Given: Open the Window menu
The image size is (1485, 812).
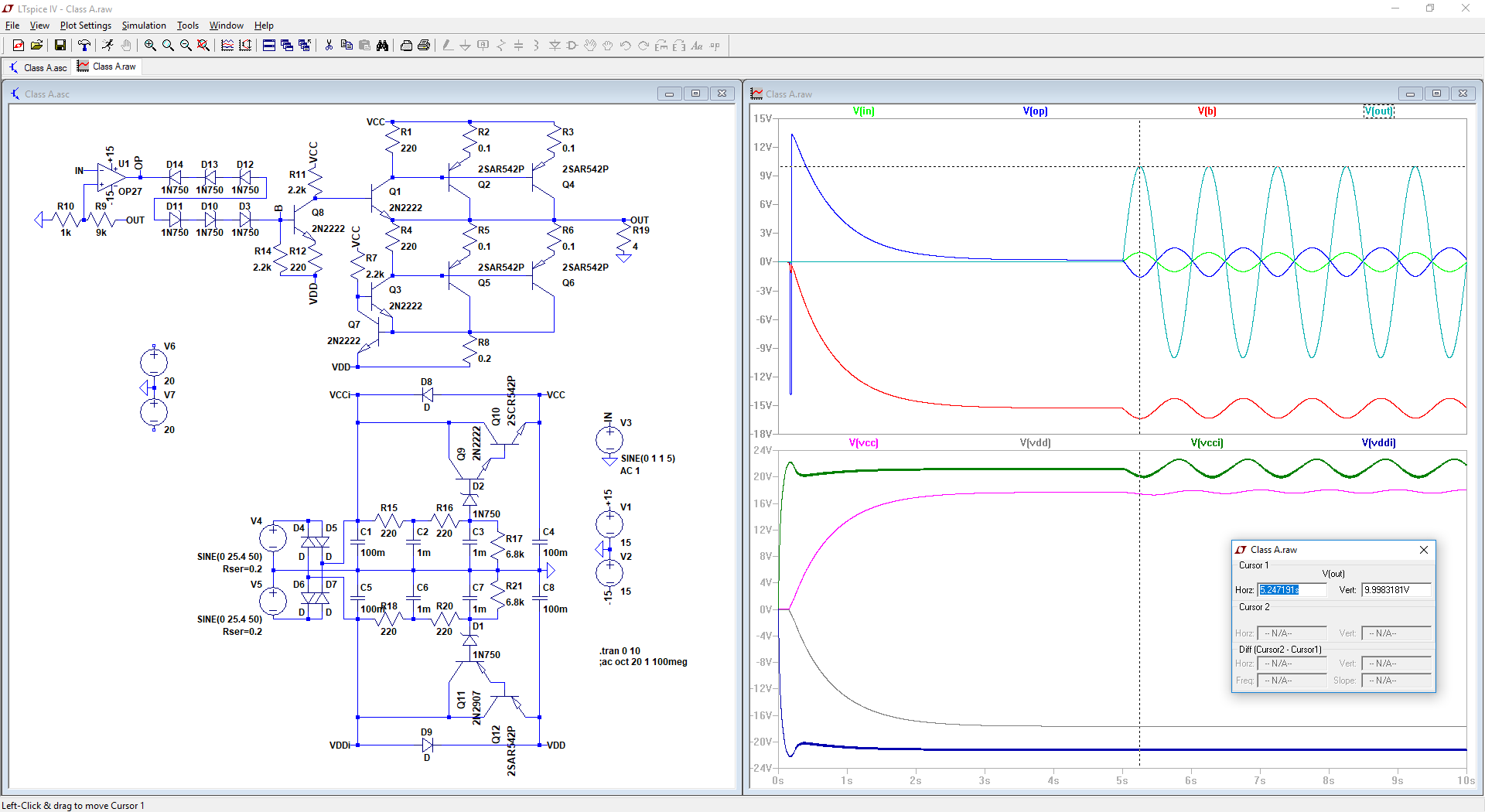Looking at the screenshot, I should pos(227,26).
